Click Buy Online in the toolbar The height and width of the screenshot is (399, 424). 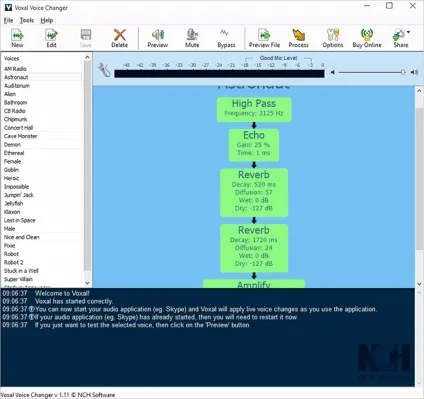click(x=367, y=38)
